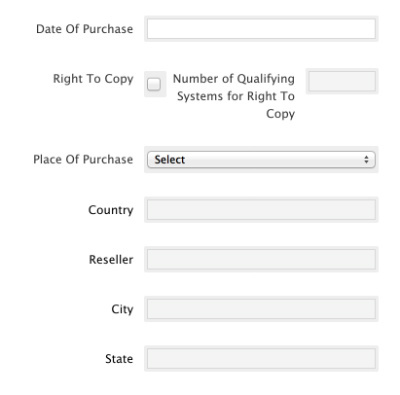Click the Number of Qualifying Systems input box

point(342,81)
